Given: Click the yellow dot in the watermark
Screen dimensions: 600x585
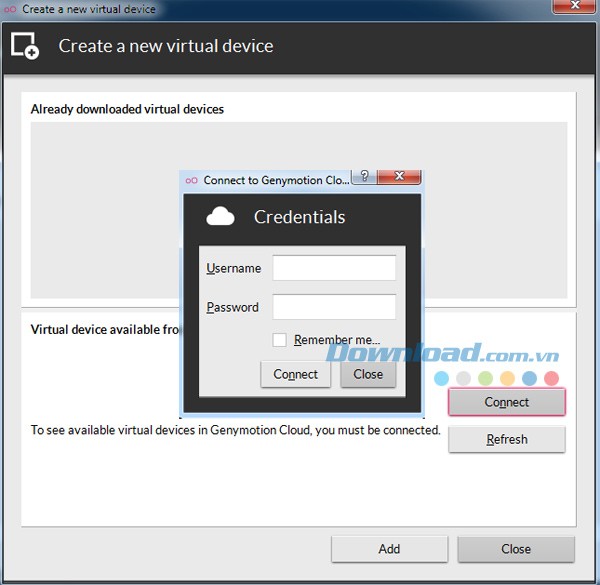Looking at the screenshot, I should coord(507,379).
